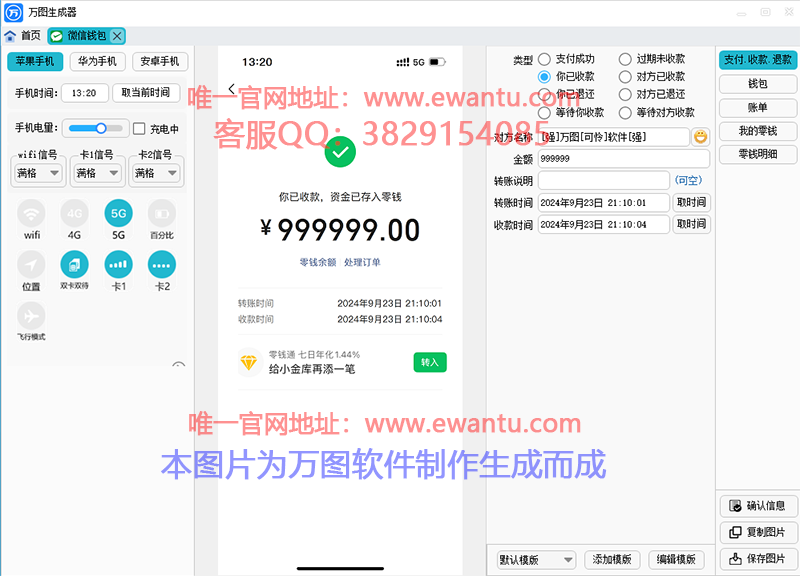The image size is (800, 576).
Task: Toggle the 位置 location icon
Action: pos(32,265)
